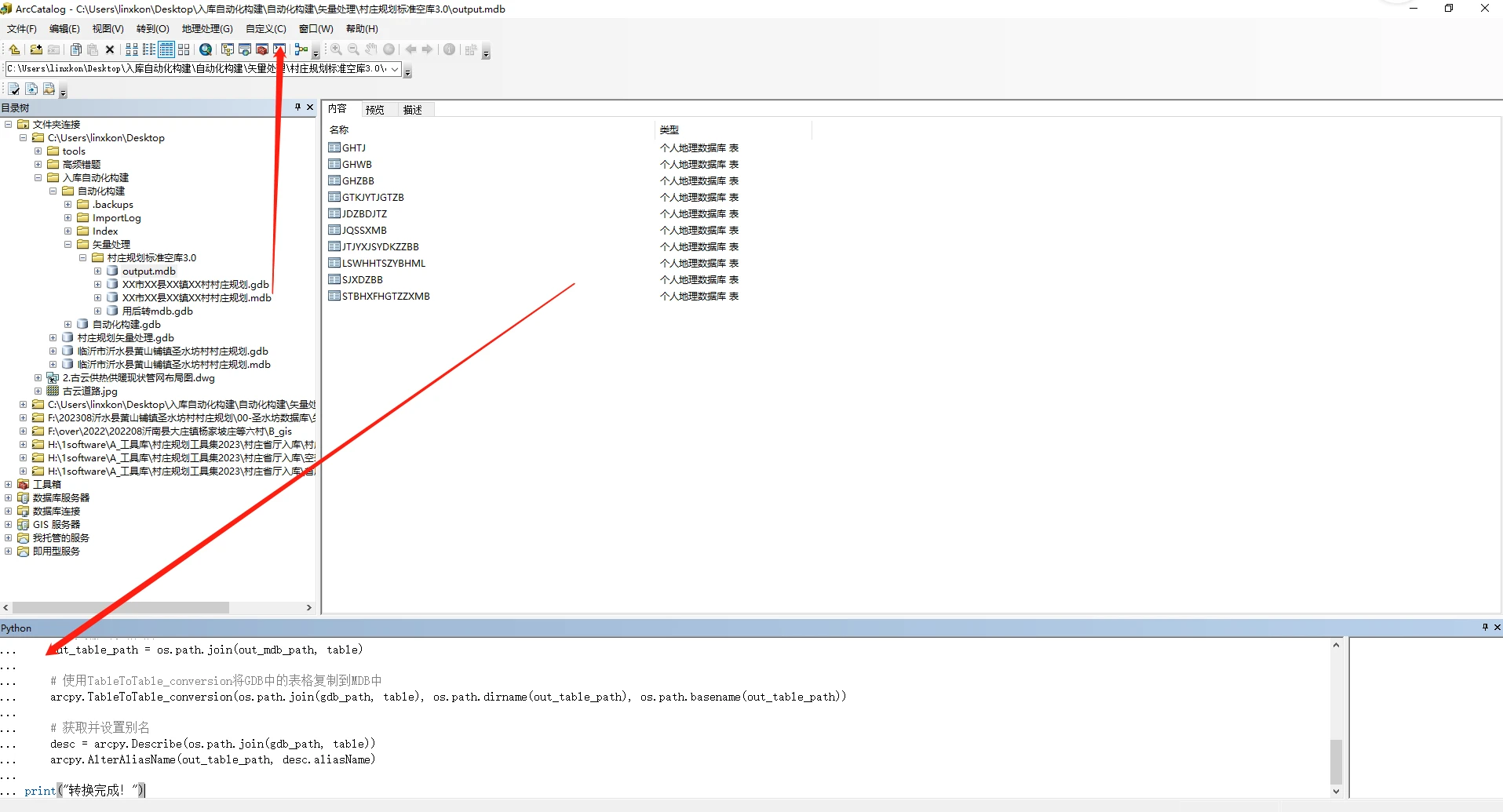
Task: Open the location path dropdown arrow
Action: 395,69
